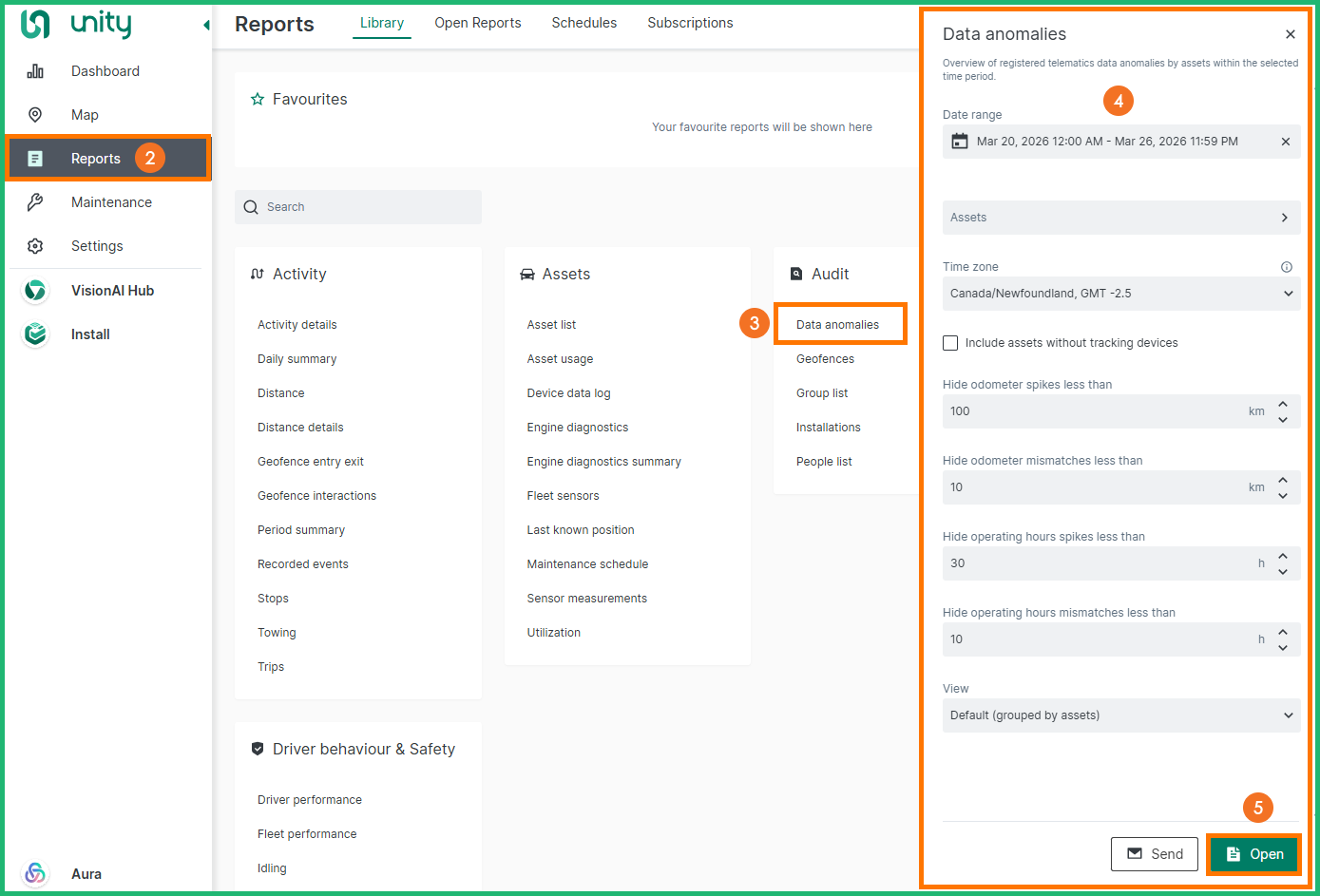The image size is (1320, 896).
Task: Open the View grouping dropdown
Action: [x=1120, y=715]
